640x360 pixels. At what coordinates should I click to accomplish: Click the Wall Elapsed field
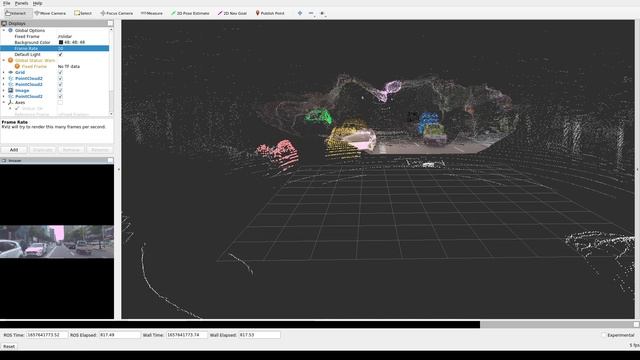[259, 335]
